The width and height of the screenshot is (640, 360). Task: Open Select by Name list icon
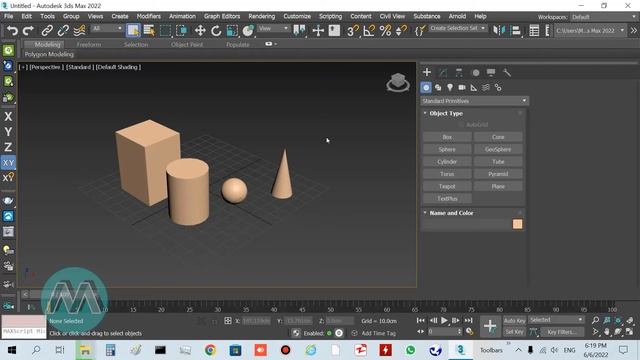pos(149,31)
